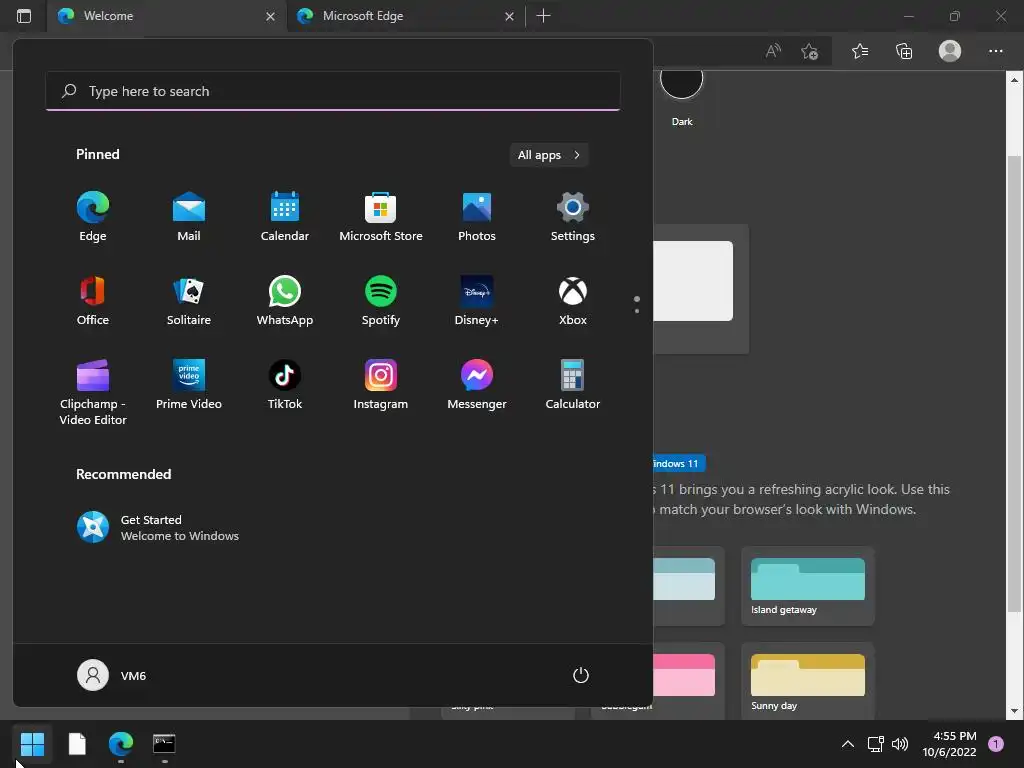Open the blank file icon on taskbar
Screen dimensions: 1024x768
coord(77,743)
